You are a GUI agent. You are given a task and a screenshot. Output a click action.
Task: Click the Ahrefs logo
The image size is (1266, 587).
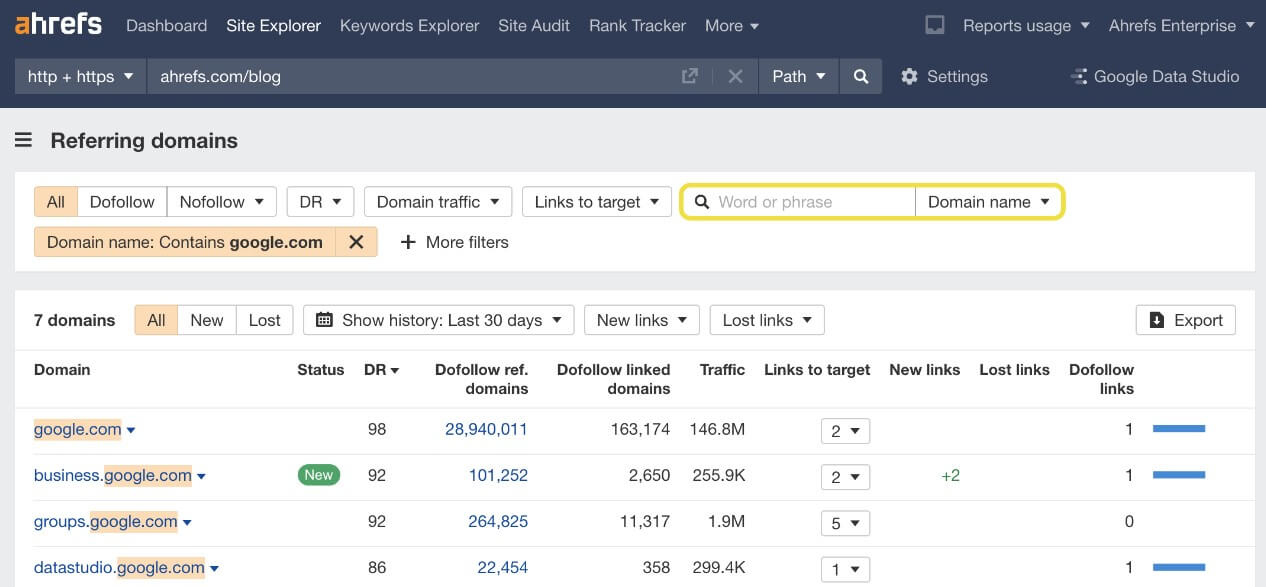pos(58,24)
